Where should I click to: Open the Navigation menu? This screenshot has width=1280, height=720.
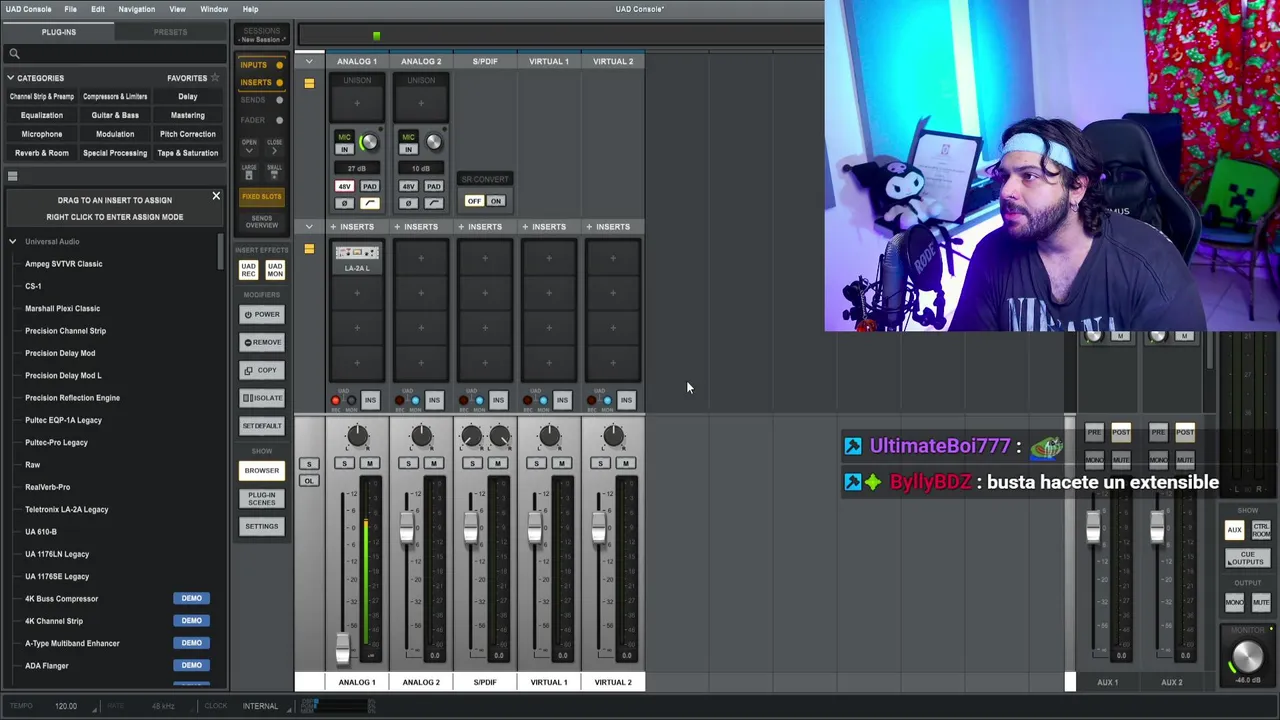[136, 9]
